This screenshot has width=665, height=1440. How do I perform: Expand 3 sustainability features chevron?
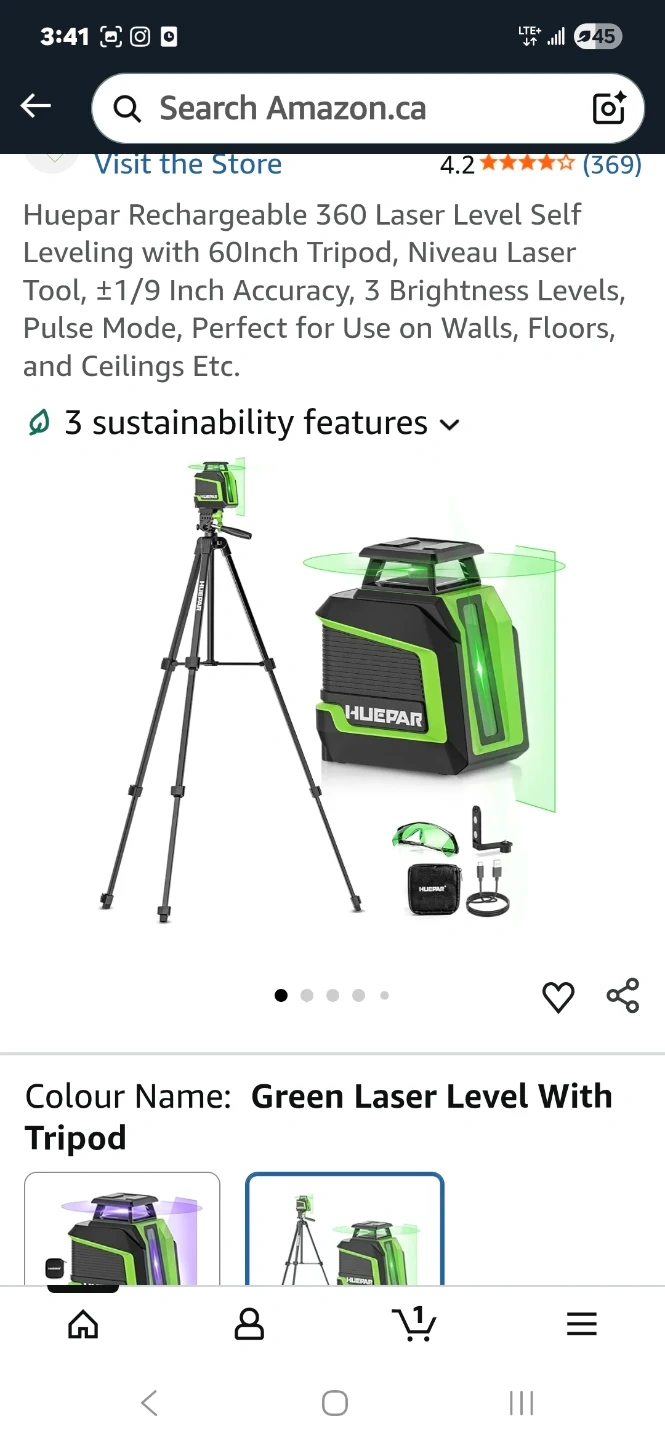pyautogui.click(x=450, y=424)
